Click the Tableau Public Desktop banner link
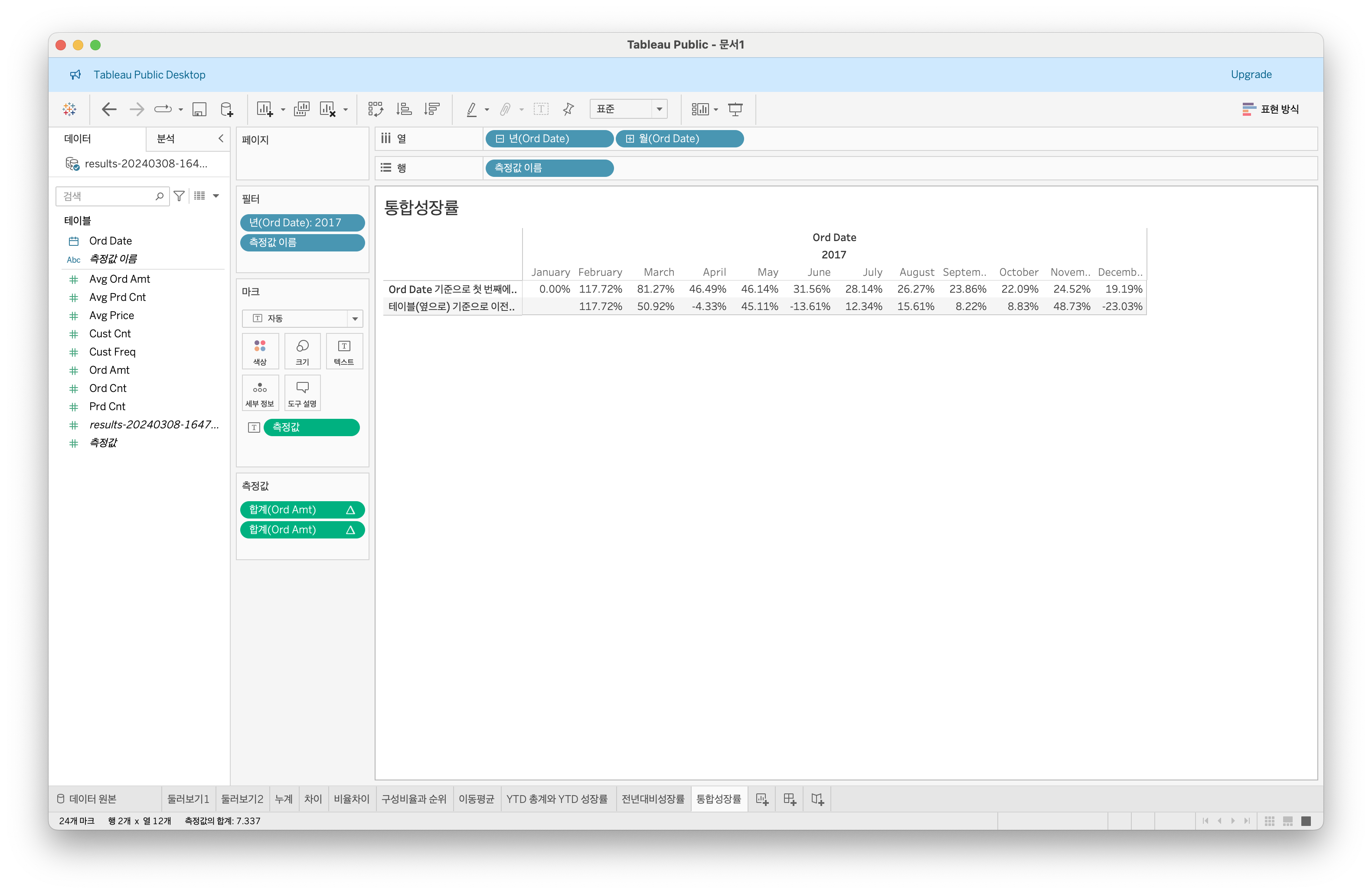Image resolution: width=1372 pixels, height=894 pixels. [x=149, y=75]
